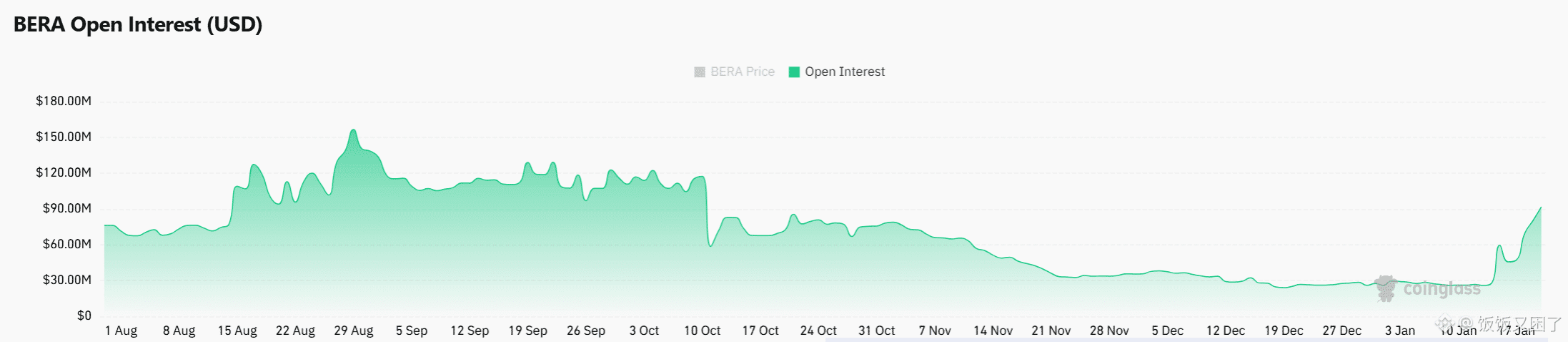Select the 5 Dec date label

[1167, 331]
